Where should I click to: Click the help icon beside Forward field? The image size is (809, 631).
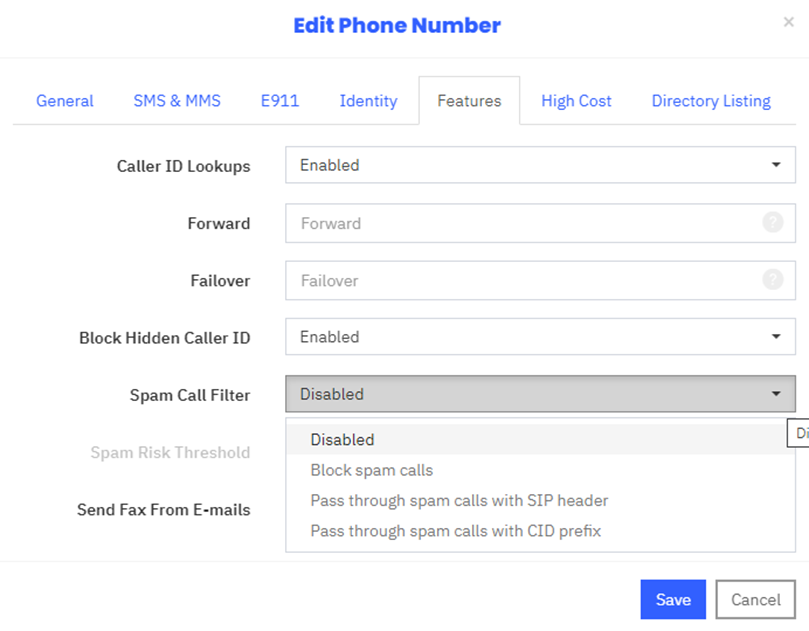point(772,223)
